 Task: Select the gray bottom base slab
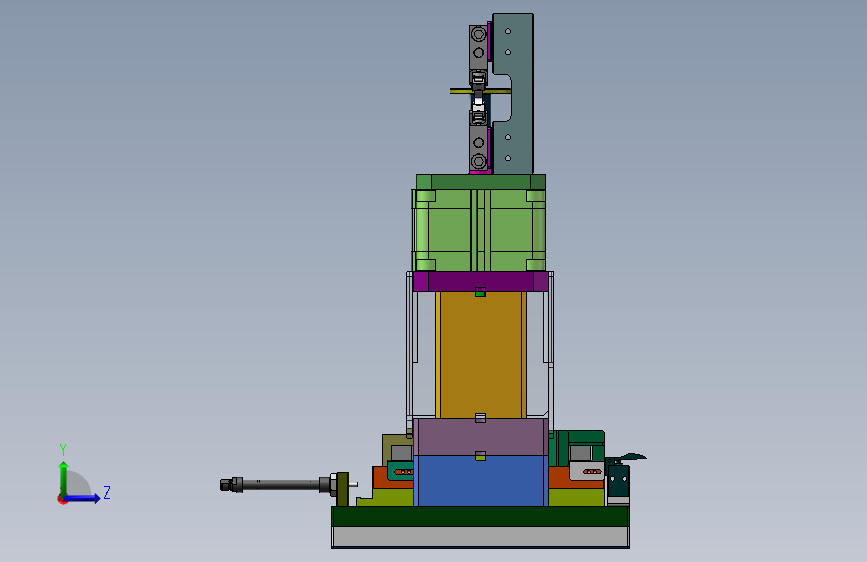(x=480, y=537)
